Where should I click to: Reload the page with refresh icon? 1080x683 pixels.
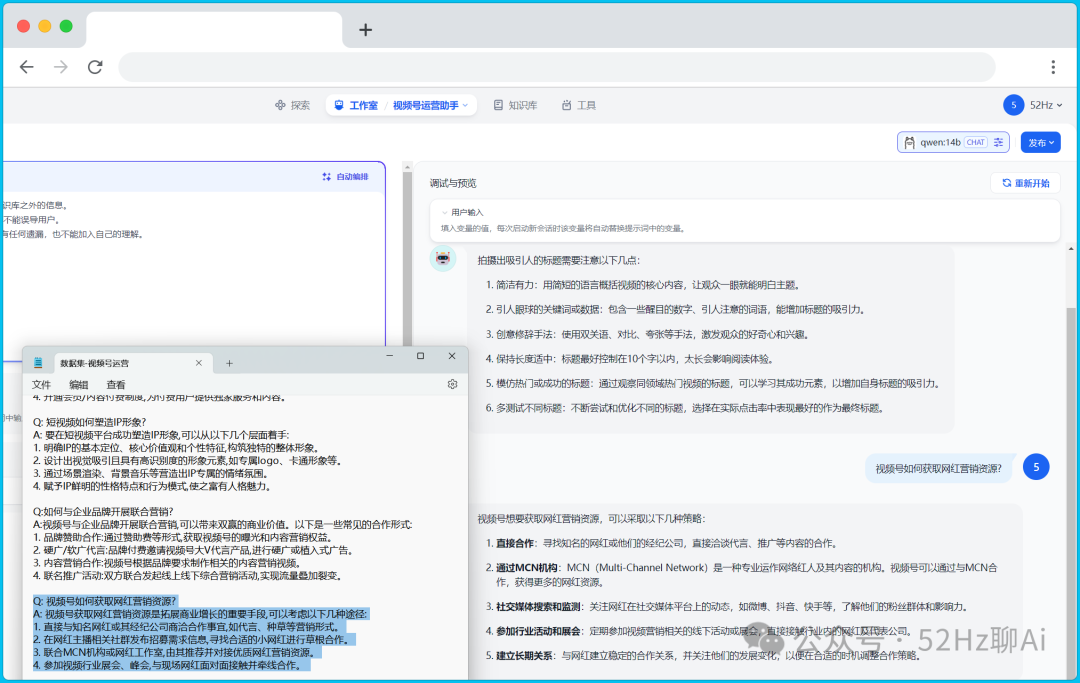click(95, 67)
